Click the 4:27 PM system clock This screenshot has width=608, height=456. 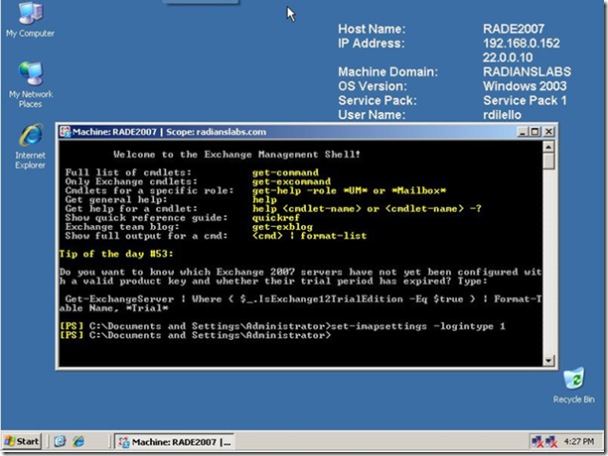[582, 441]
